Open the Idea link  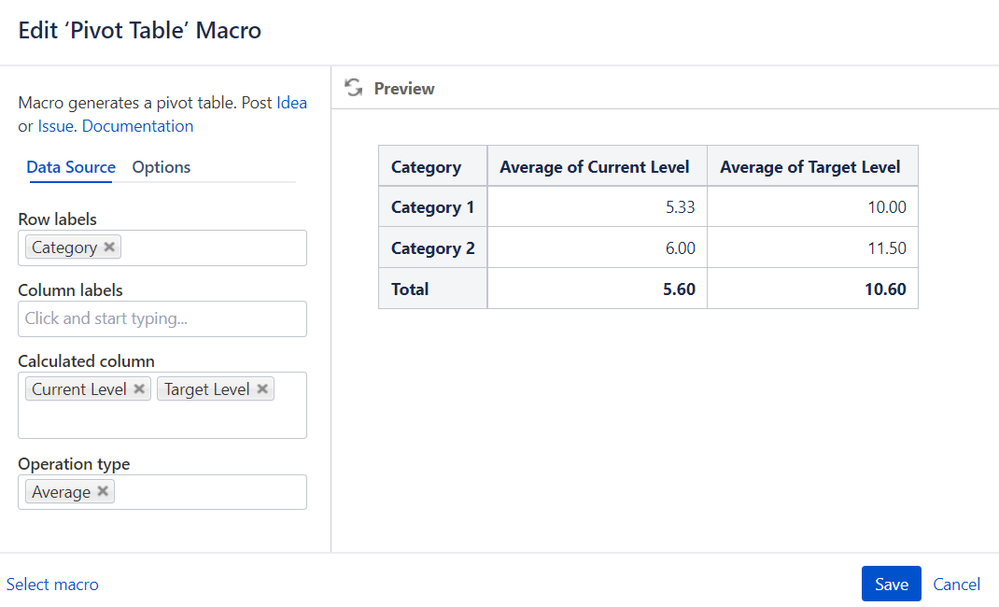click(x=291, y=103)
